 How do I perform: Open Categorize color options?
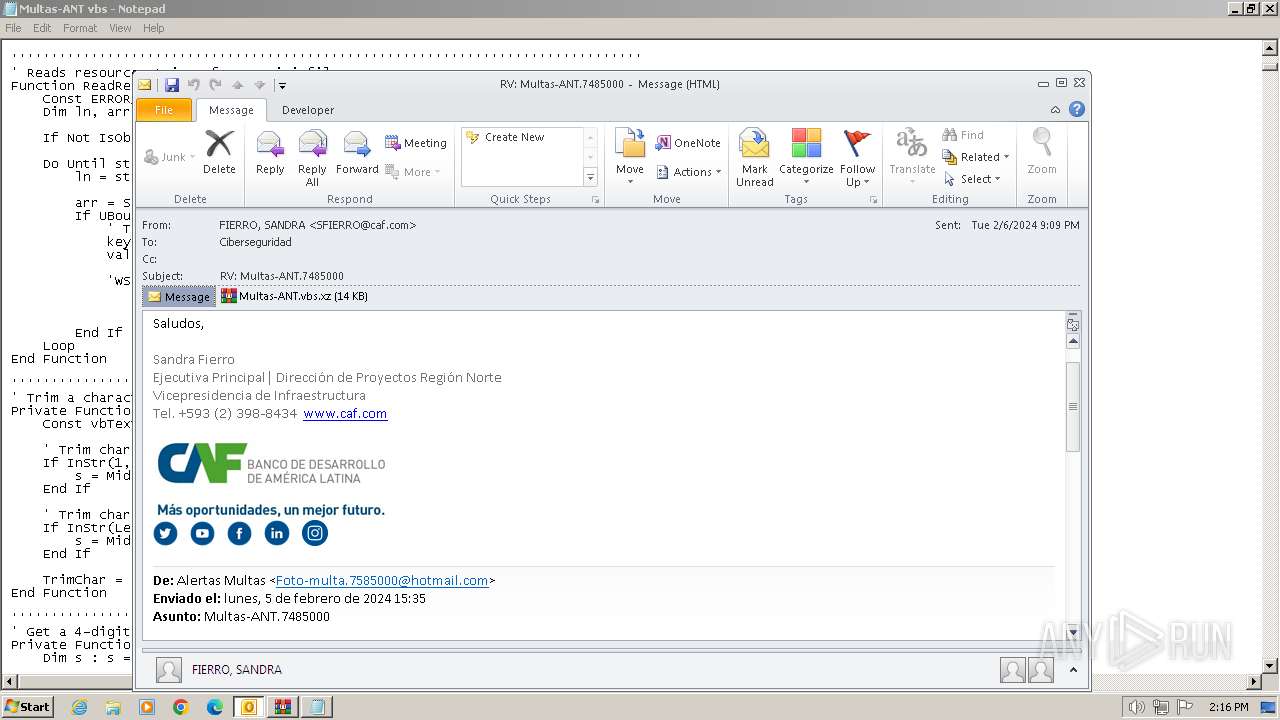(x=806, y=158)
